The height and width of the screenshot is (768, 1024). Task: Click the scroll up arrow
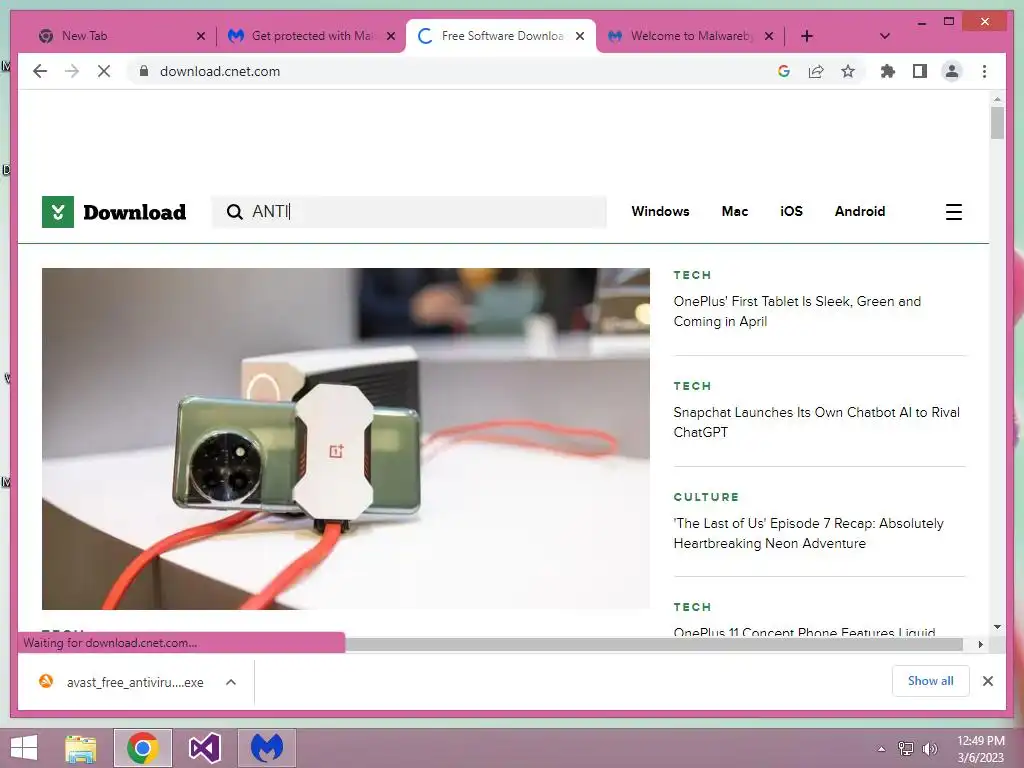click(x=997, y=99)
